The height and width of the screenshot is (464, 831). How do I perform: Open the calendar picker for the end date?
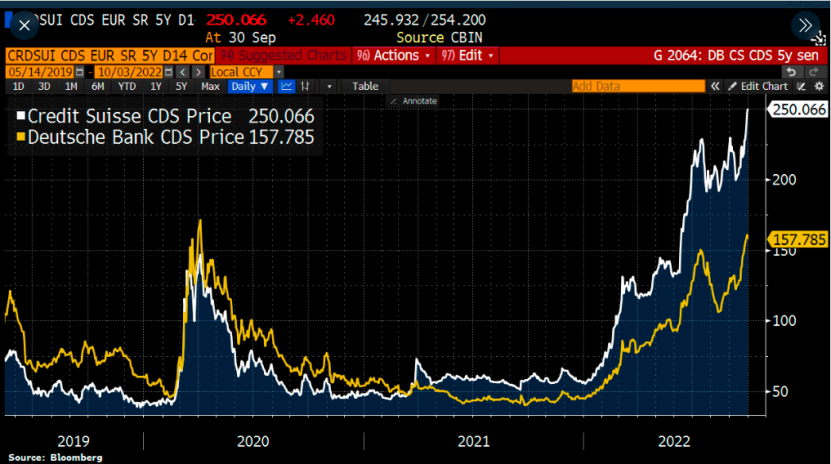point(169,72)
